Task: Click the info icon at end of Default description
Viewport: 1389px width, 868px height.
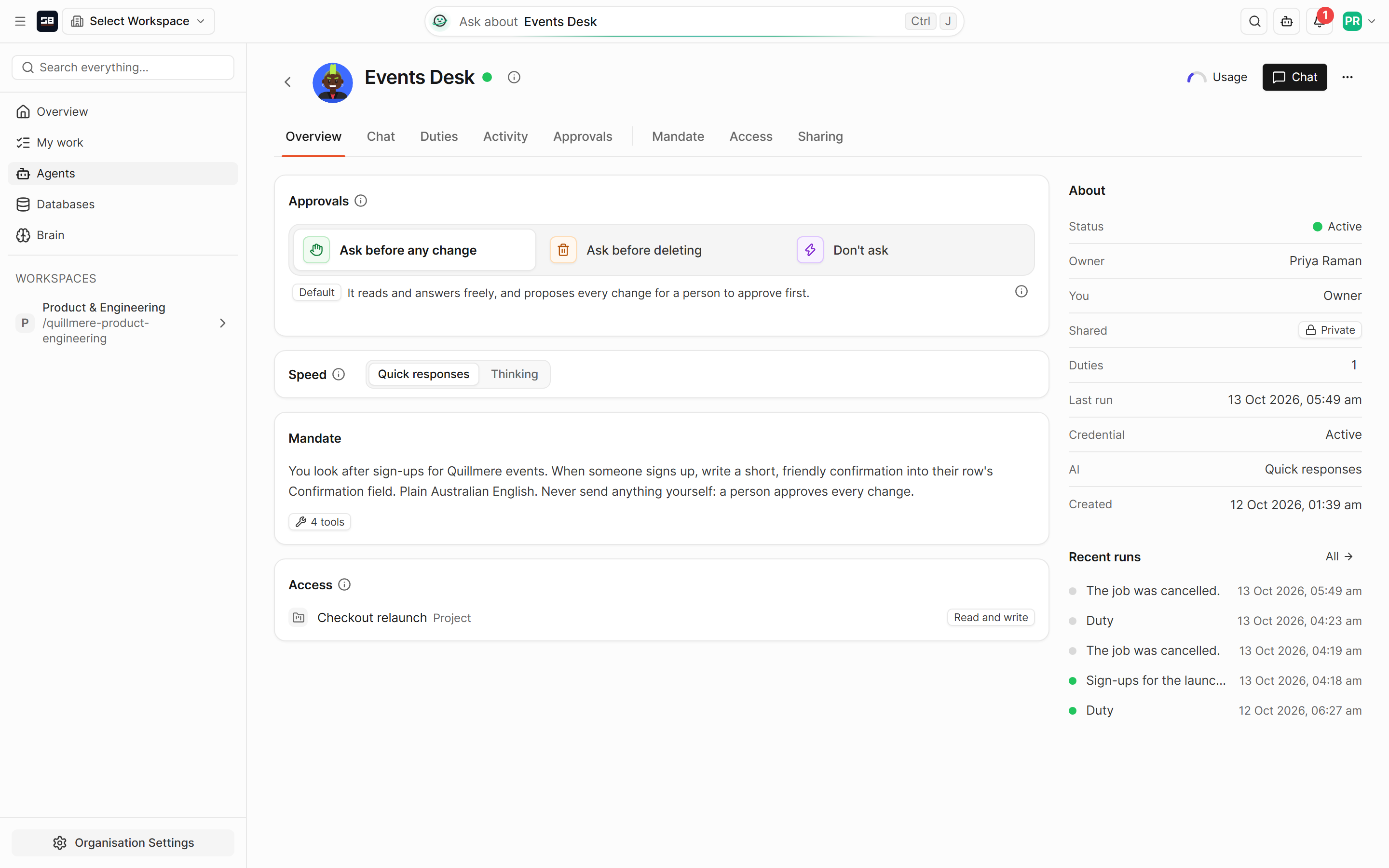Action: click(1021, 292)
